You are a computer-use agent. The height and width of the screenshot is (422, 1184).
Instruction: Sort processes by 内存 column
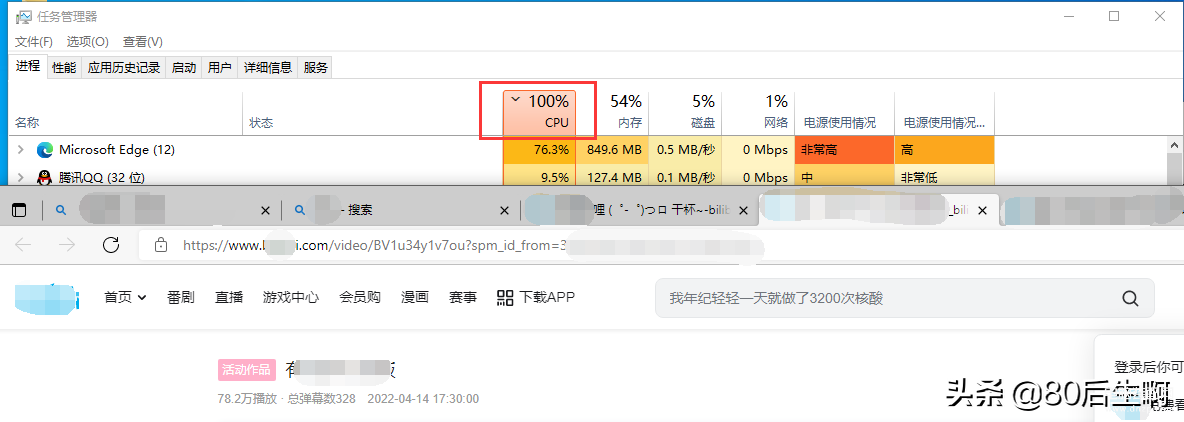[x=612, y=113]
